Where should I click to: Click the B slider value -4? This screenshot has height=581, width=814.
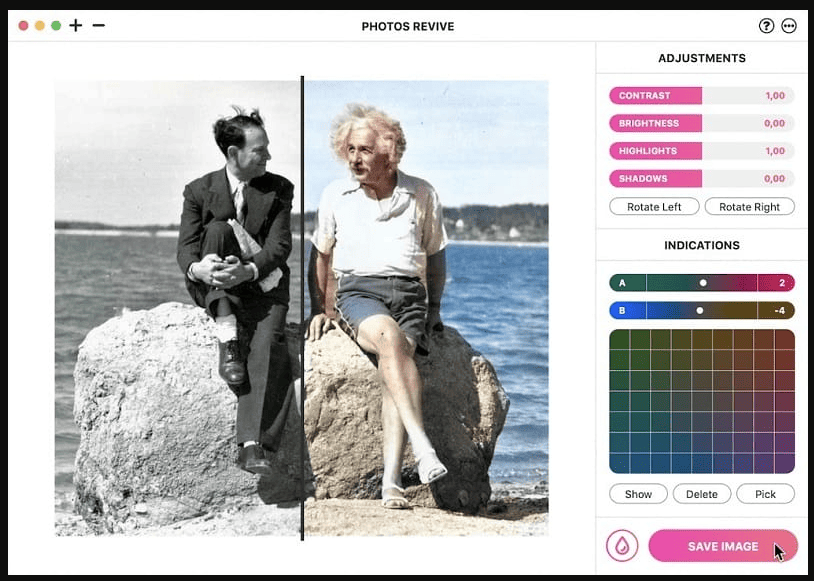click(780, 310)
